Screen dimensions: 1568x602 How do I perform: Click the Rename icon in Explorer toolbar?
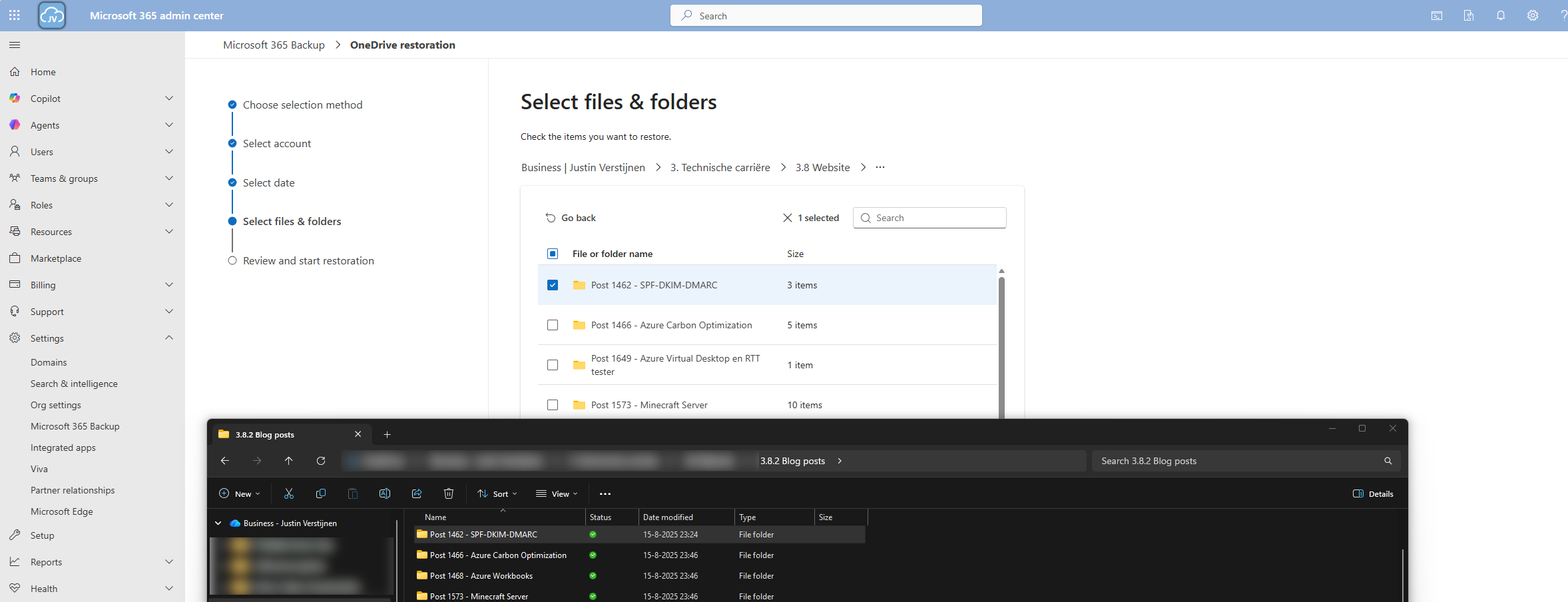pos(384,493)
